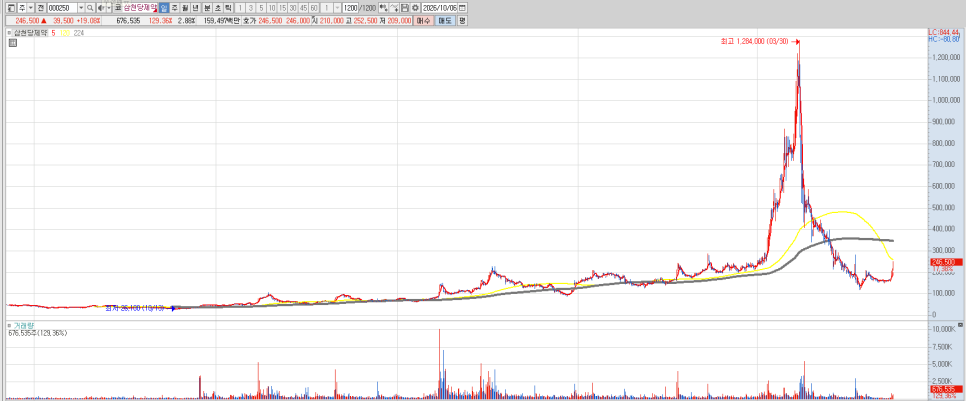Viewport: 966px width, 401px height.
Task: Select the 일 daily chart period
Action: click(x=164, y=8)
